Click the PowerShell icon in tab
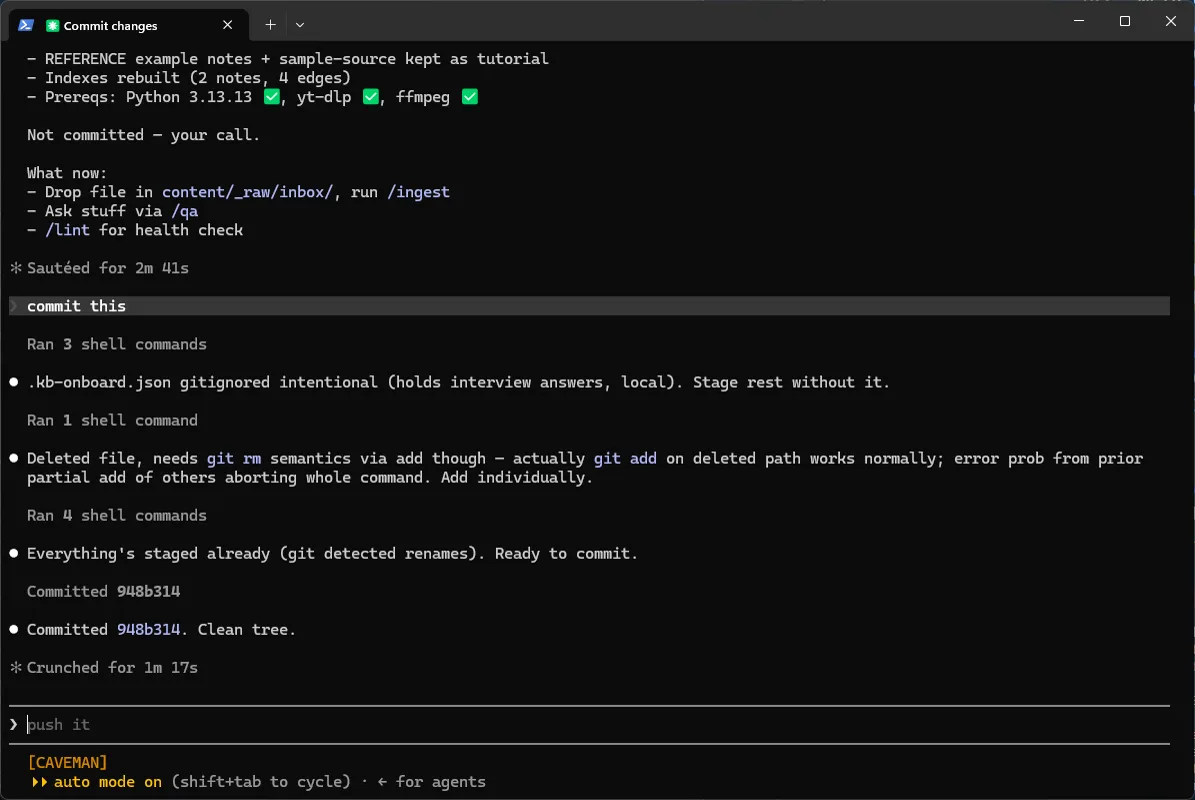Viewport: 1195px width, 800px height. tap(26, 25)
